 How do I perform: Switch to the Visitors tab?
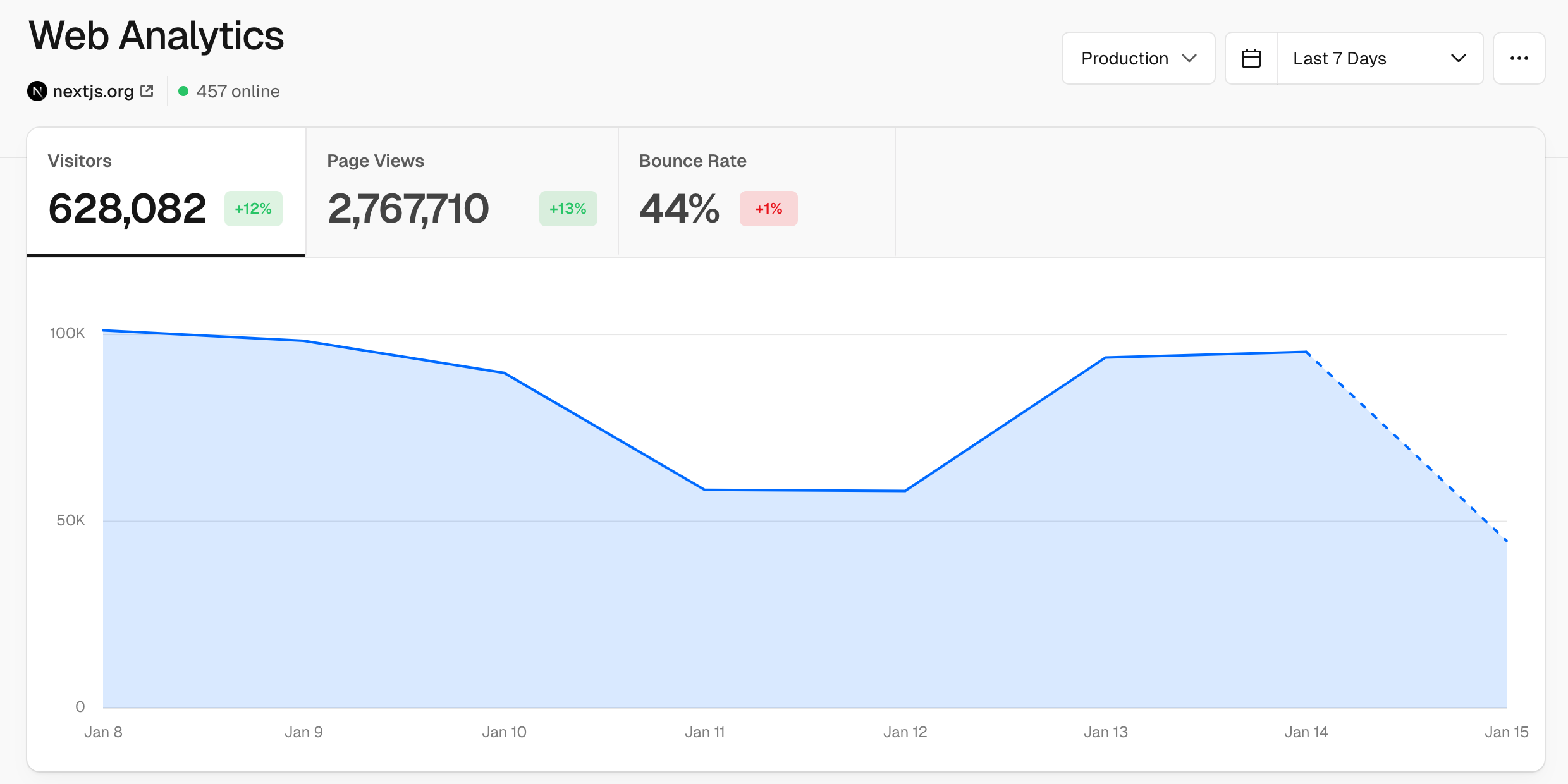tap(166, 192)
